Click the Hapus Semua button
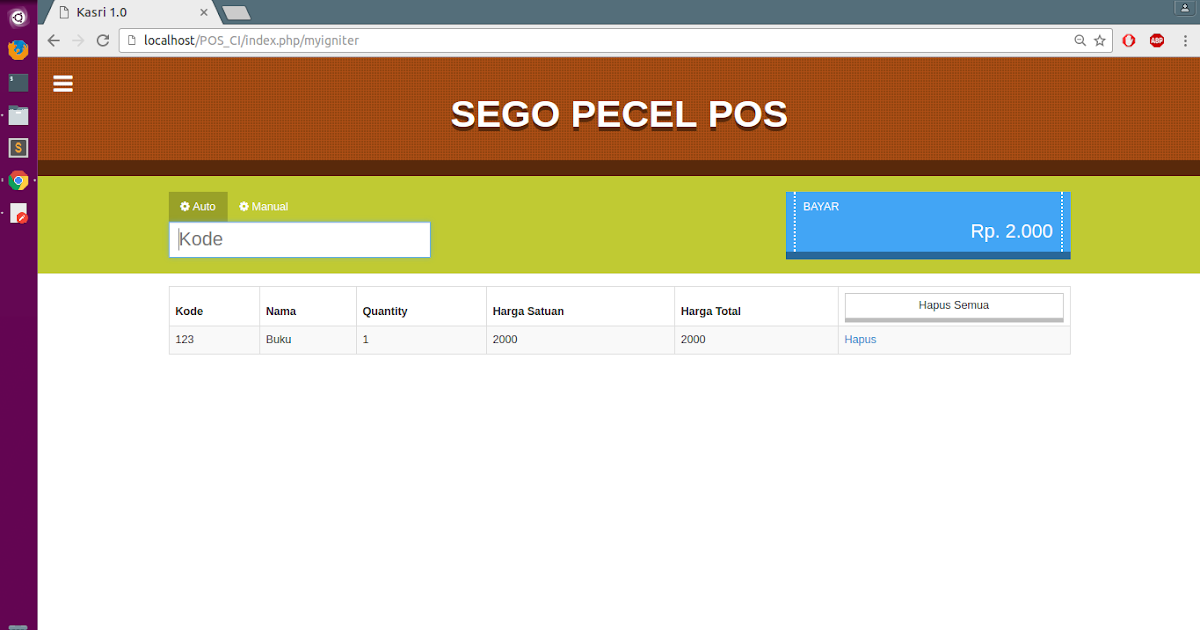The height and width of the screenshot is (630, 1200). pos(954,305)
